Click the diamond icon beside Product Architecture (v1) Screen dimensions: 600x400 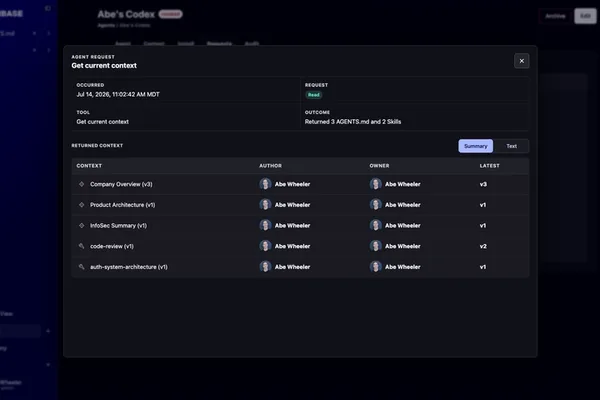(82, 205)
